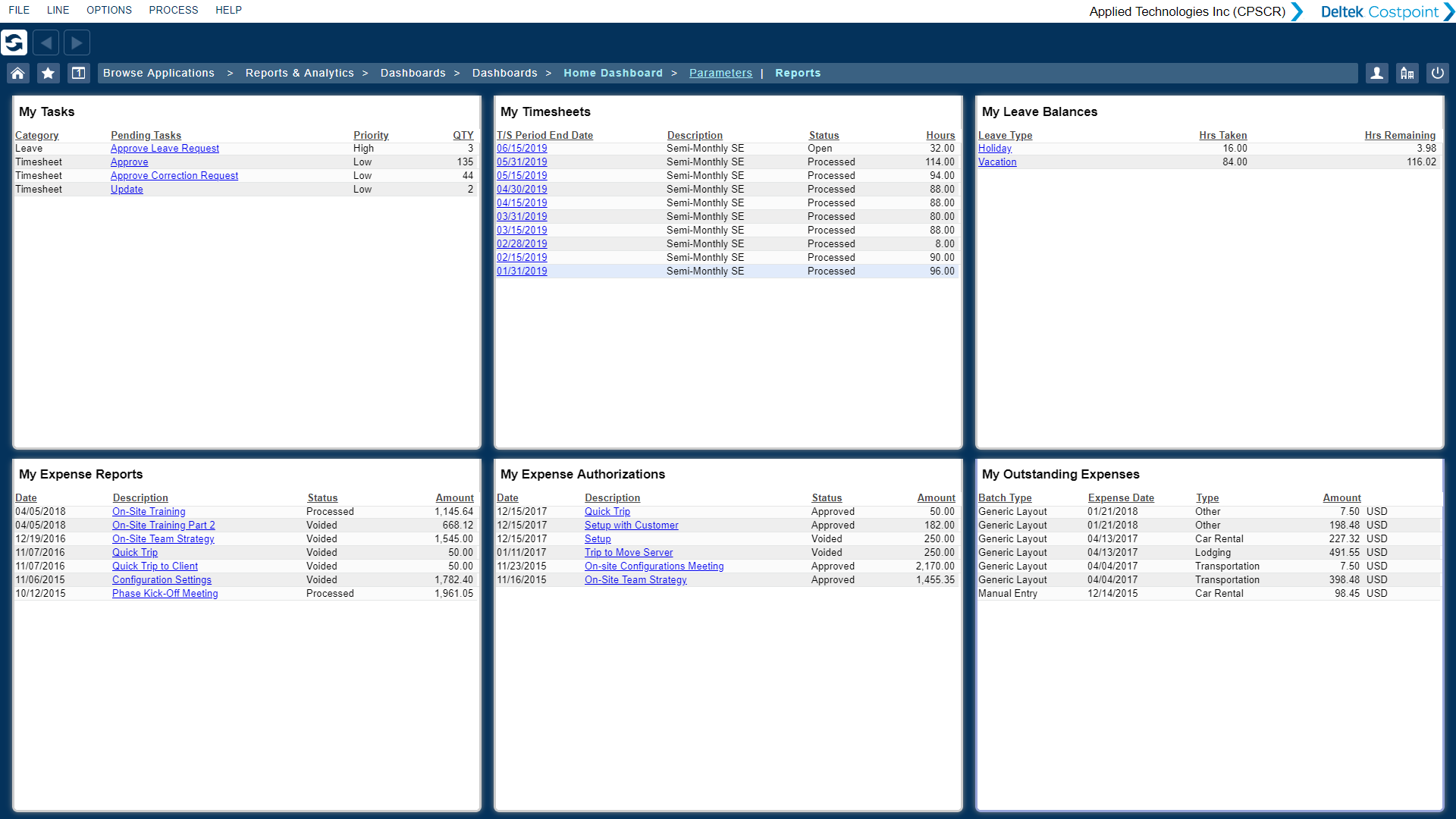Click the open-windows counter icon showing 1
The height and width of the screenshot is (819, 1456).
[78, 73]
